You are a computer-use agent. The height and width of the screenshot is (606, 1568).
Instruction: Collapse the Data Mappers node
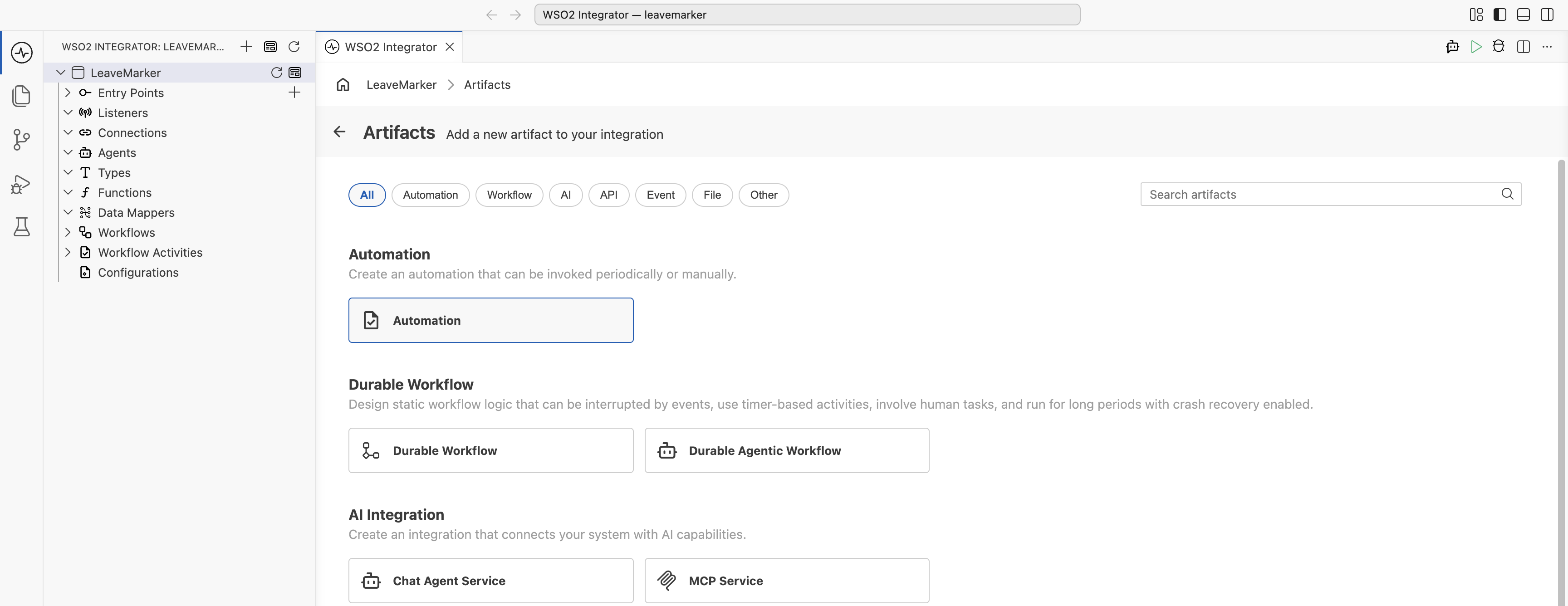(x=68, y=212)
